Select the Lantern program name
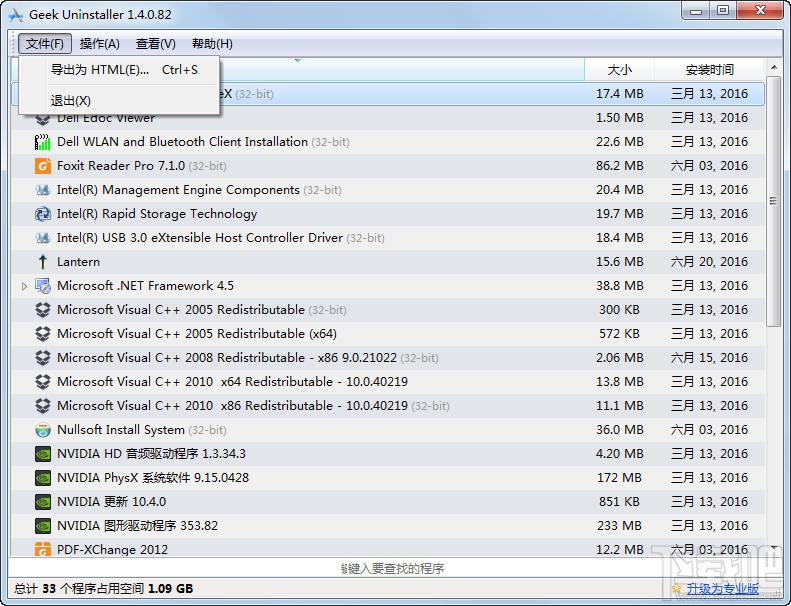The width and height of the screenshot is (791, 606). coord(79,262)
